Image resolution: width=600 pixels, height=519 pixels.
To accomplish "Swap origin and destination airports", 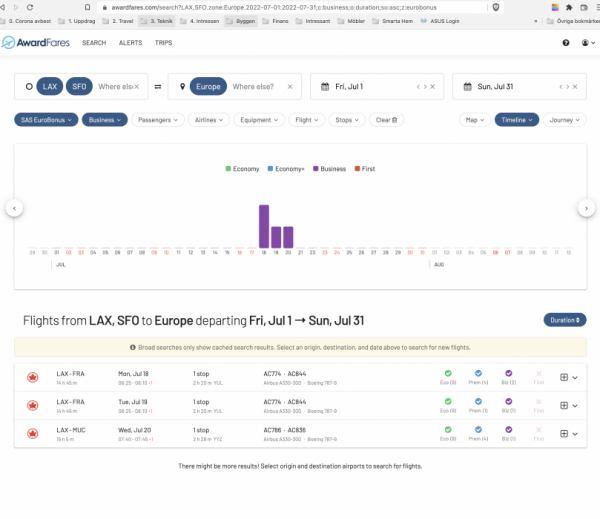I will coord(158,87).
